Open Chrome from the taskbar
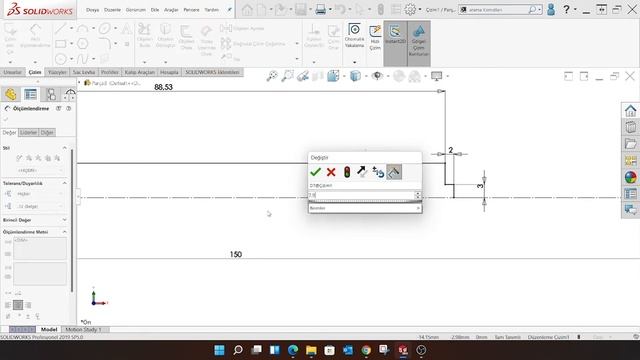 tap(366, 350)
